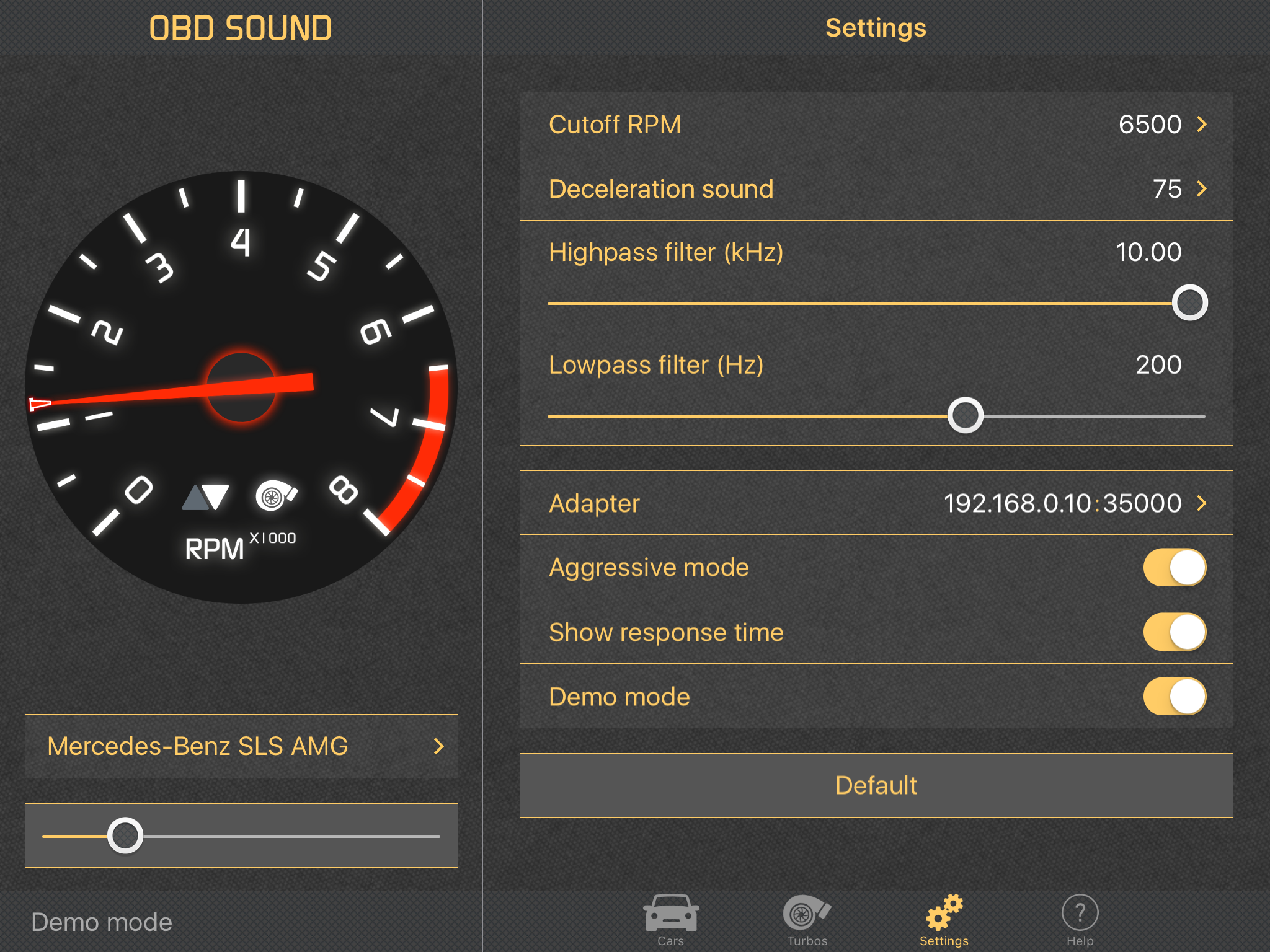Tap the Settings gears icon

[944, 912]
